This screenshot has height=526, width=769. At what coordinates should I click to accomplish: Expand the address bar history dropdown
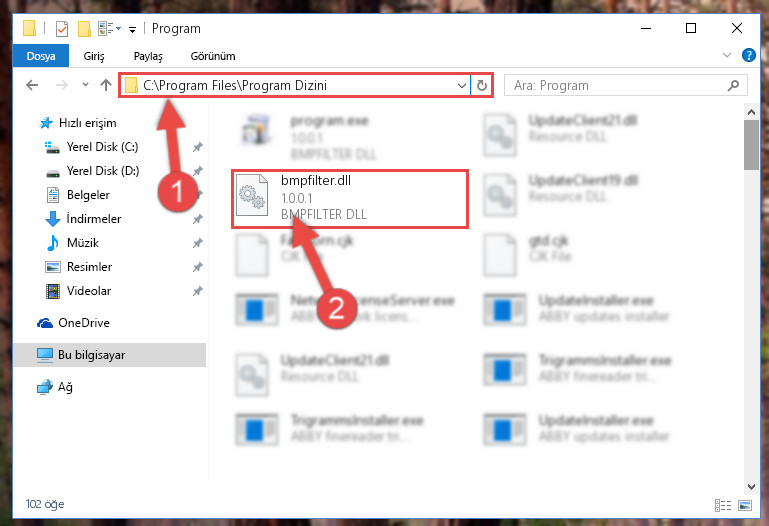point(461,85)
